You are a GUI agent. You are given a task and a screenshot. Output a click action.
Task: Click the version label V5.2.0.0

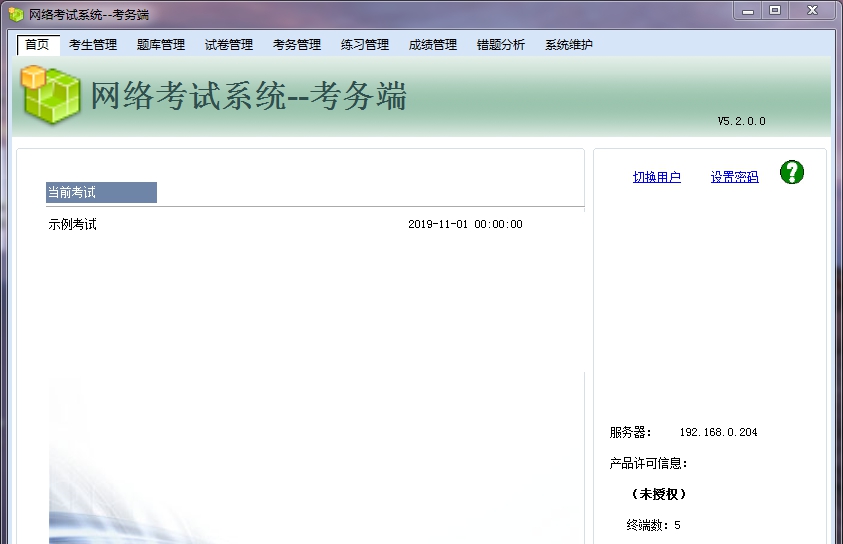pos(741,121)
